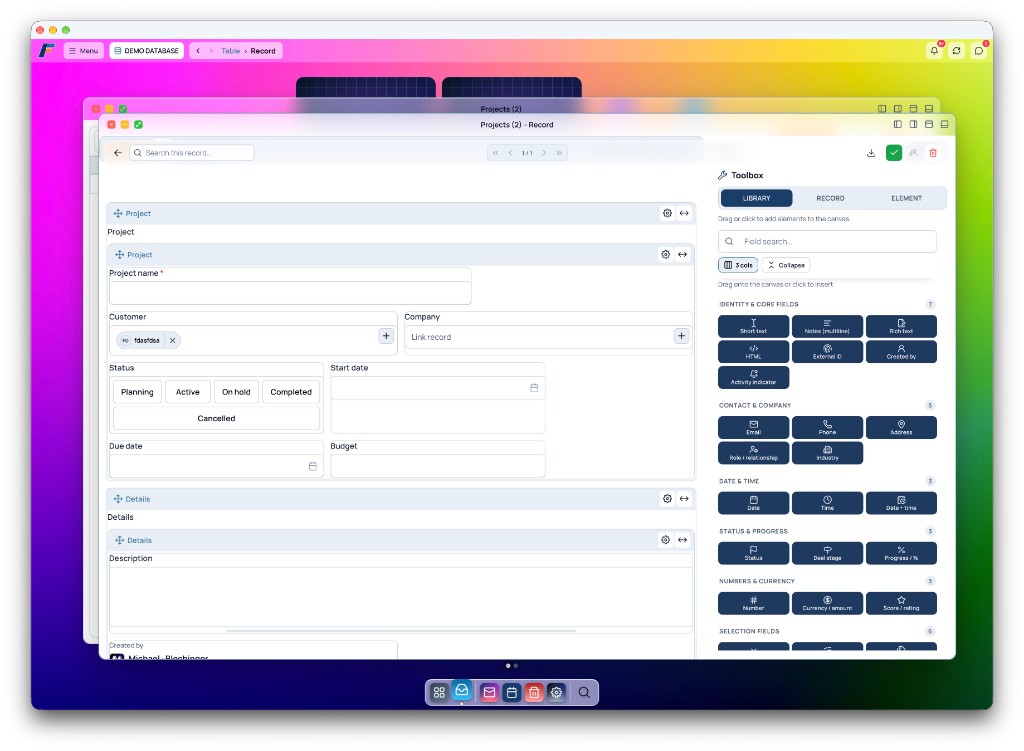The height and width of the screenshot is (751, 1024).
Task: Add the Created by toolbox field
Action: pyautogui.click(x=901, y=351)
